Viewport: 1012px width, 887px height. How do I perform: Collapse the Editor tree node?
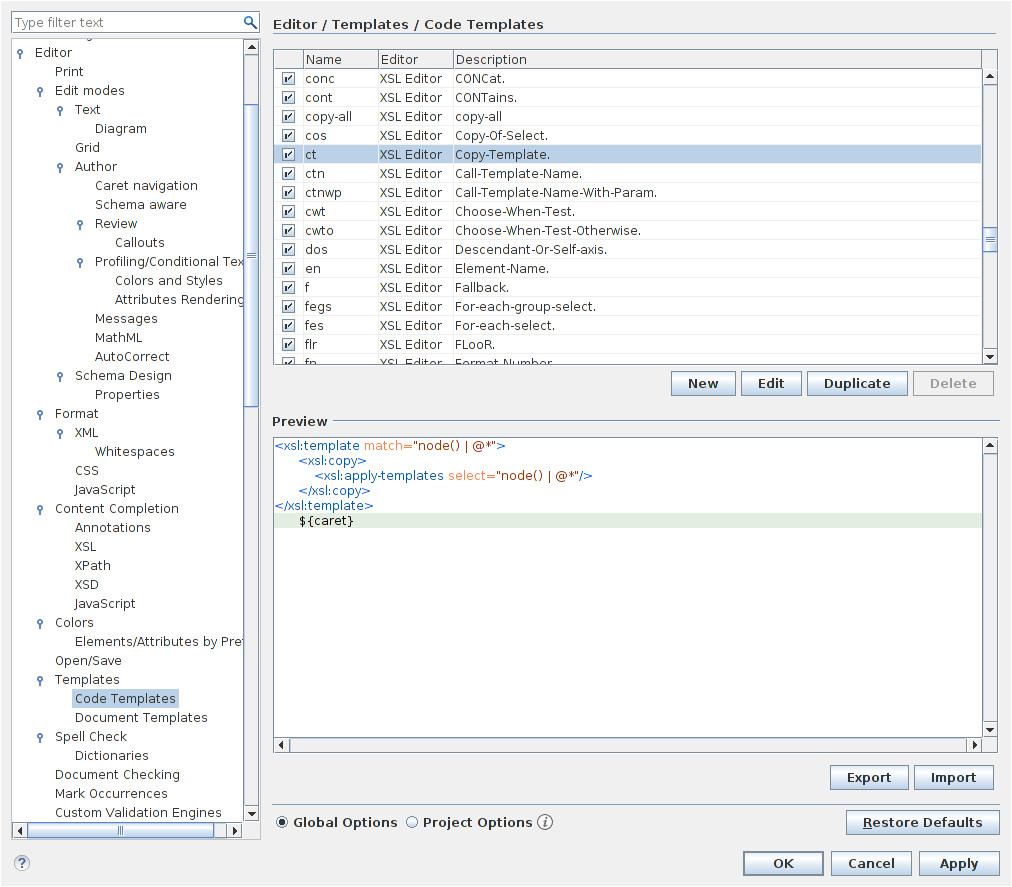[x=21, y=54]
